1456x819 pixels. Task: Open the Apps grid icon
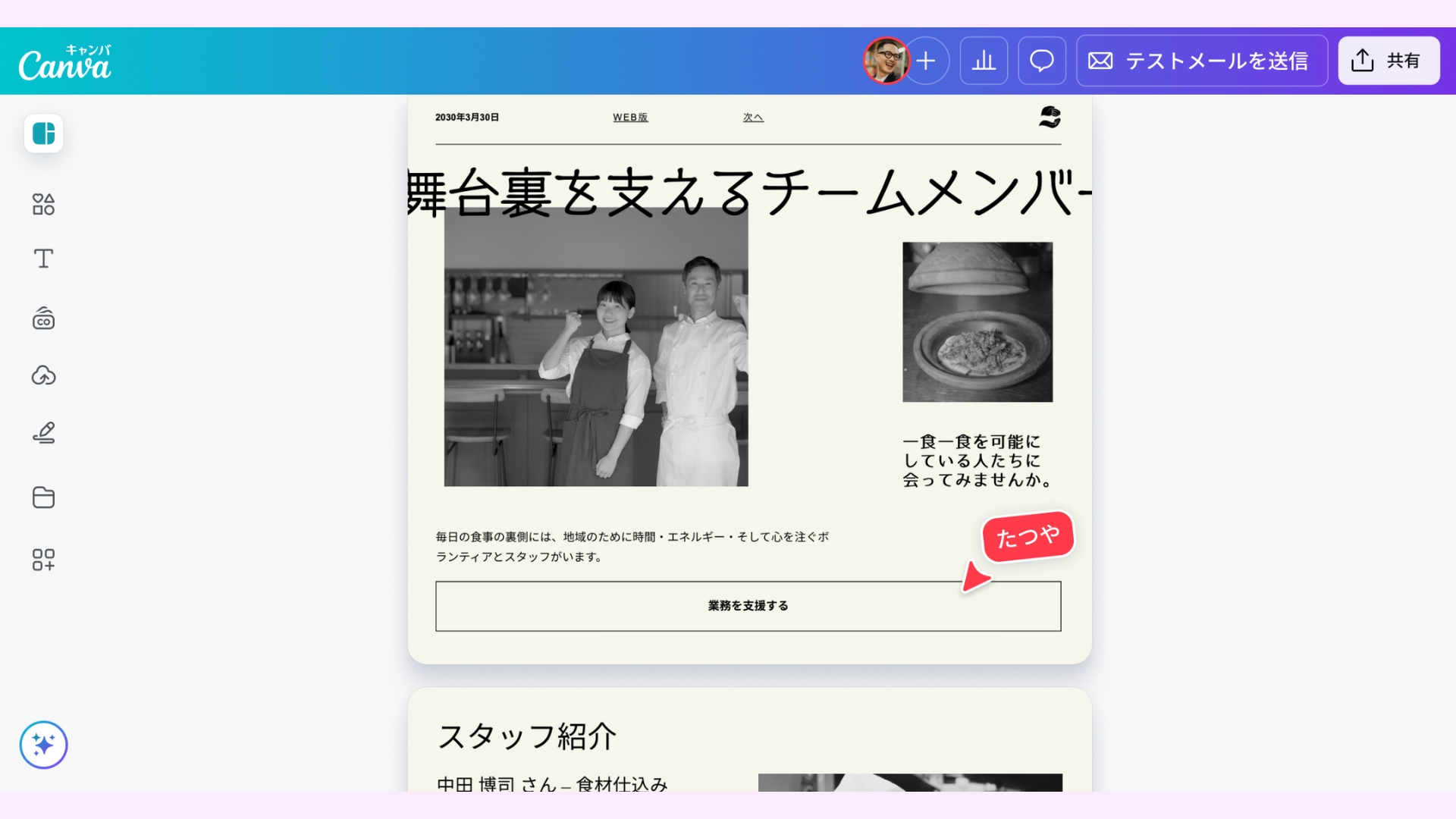point(43,560)
